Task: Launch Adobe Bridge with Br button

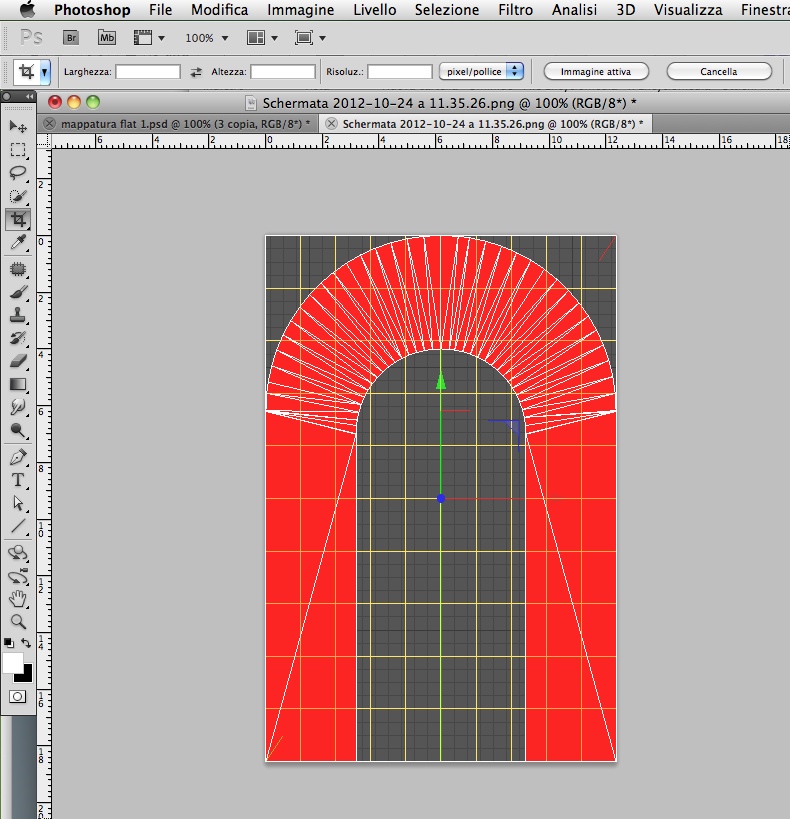Action: point(71,38)
